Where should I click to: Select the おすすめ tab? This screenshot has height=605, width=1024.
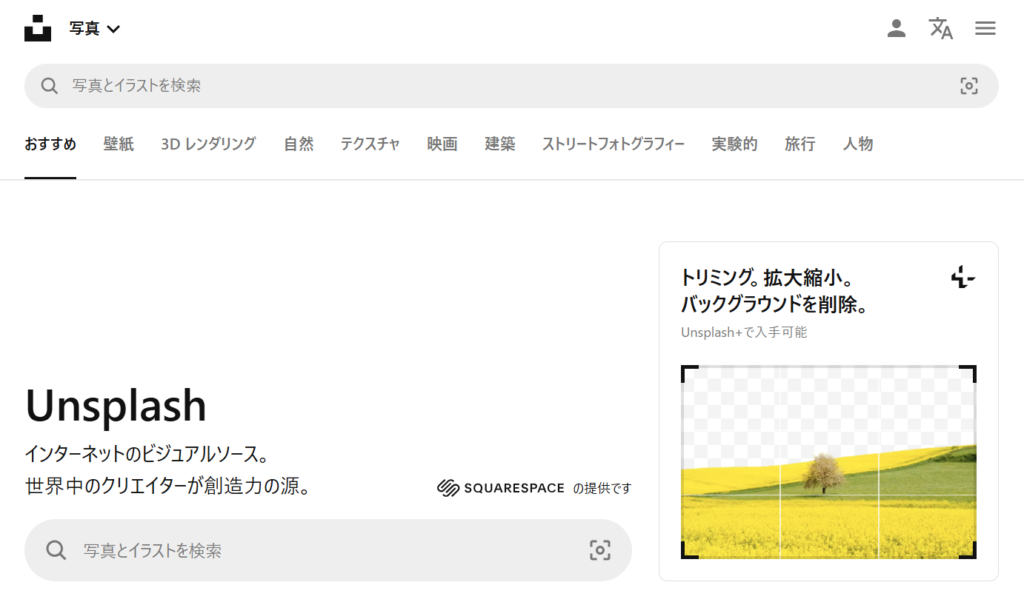pyautogui.click(x=50, y=144)
